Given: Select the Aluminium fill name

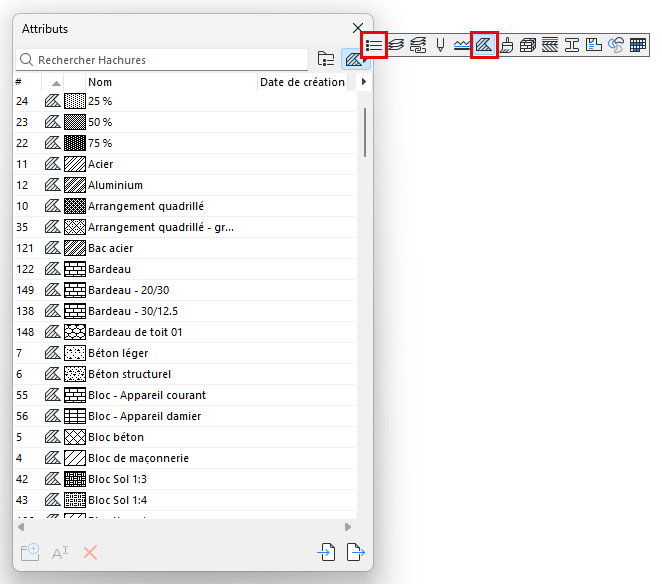Looking at the screenshot, I should (x=115, y=185).
